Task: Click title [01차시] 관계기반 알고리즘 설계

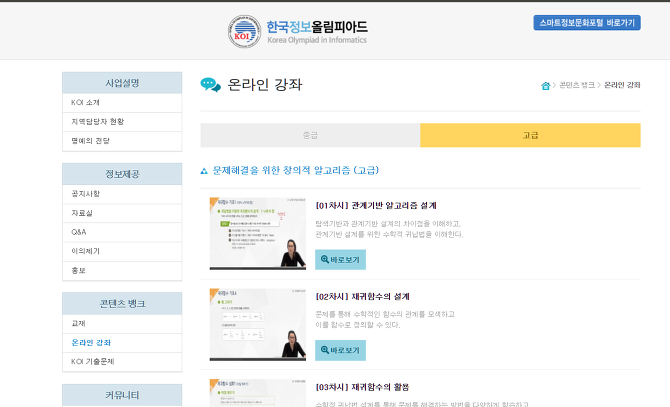Action: [x=376, y=205]
